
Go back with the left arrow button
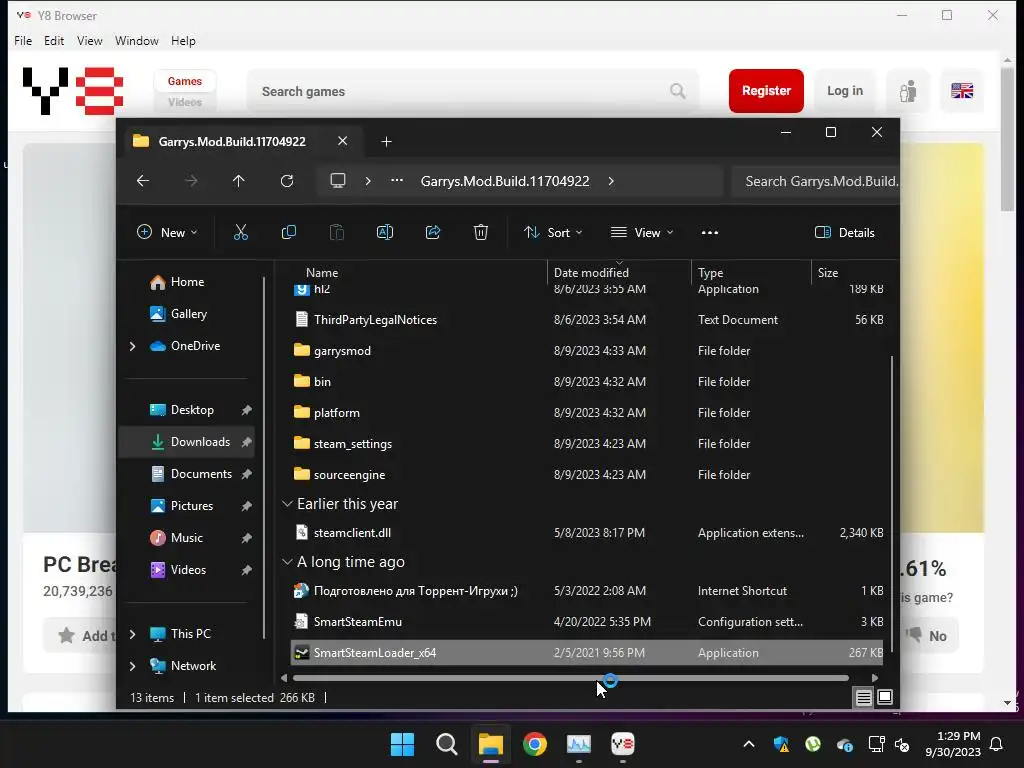click(143, 181)
